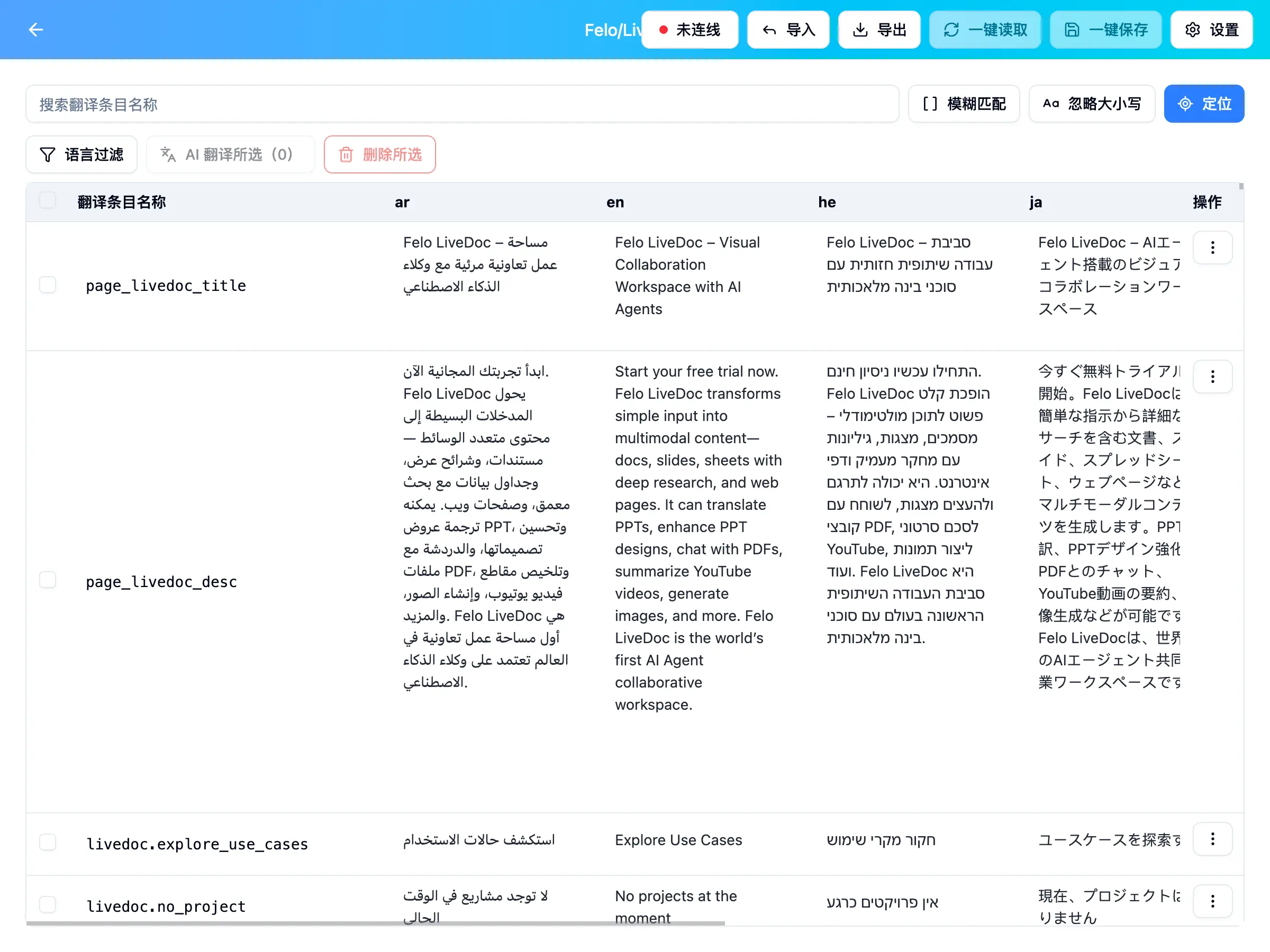Toggle 模糊匹配 fuzzy match button
The height and width of the screenshot is (952, 1270).
point(964,104)
